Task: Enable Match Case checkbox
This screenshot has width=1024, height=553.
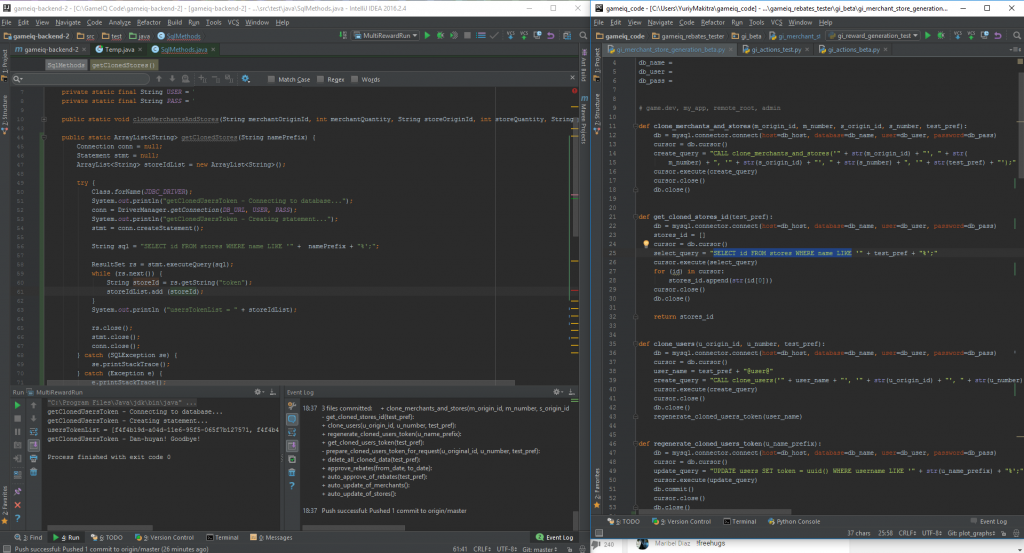Action: [x=271, y=79]
